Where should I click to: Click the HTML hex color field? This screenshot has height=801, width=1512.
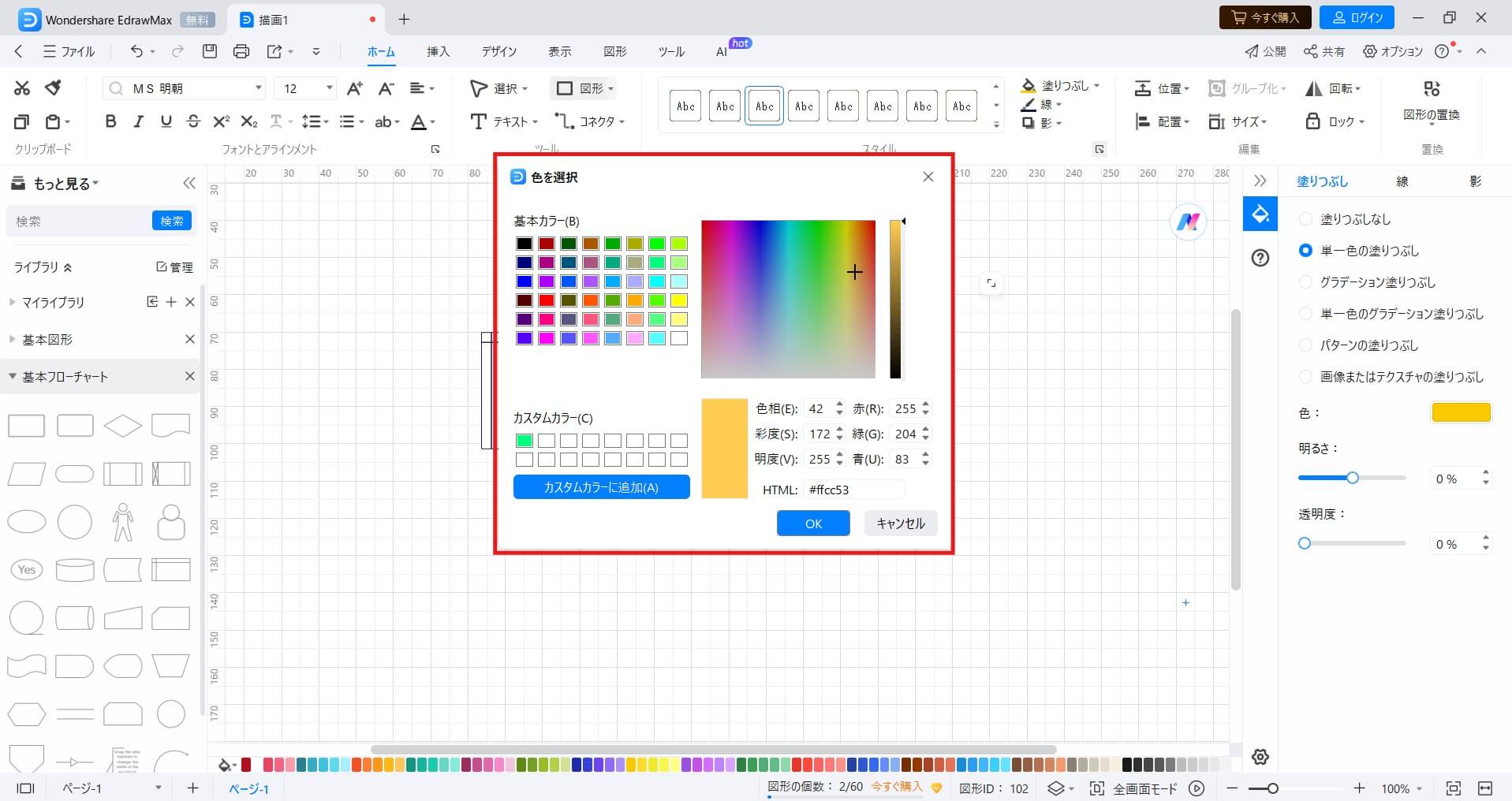[x=853, y=490]
